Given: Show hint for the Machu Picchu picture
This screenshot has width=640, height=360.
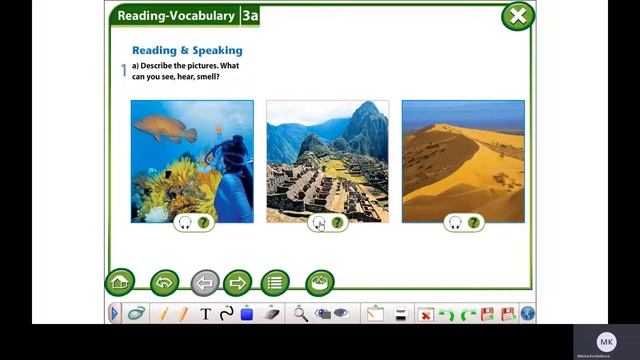Looking at the screenshot, I should click(337, 223).
